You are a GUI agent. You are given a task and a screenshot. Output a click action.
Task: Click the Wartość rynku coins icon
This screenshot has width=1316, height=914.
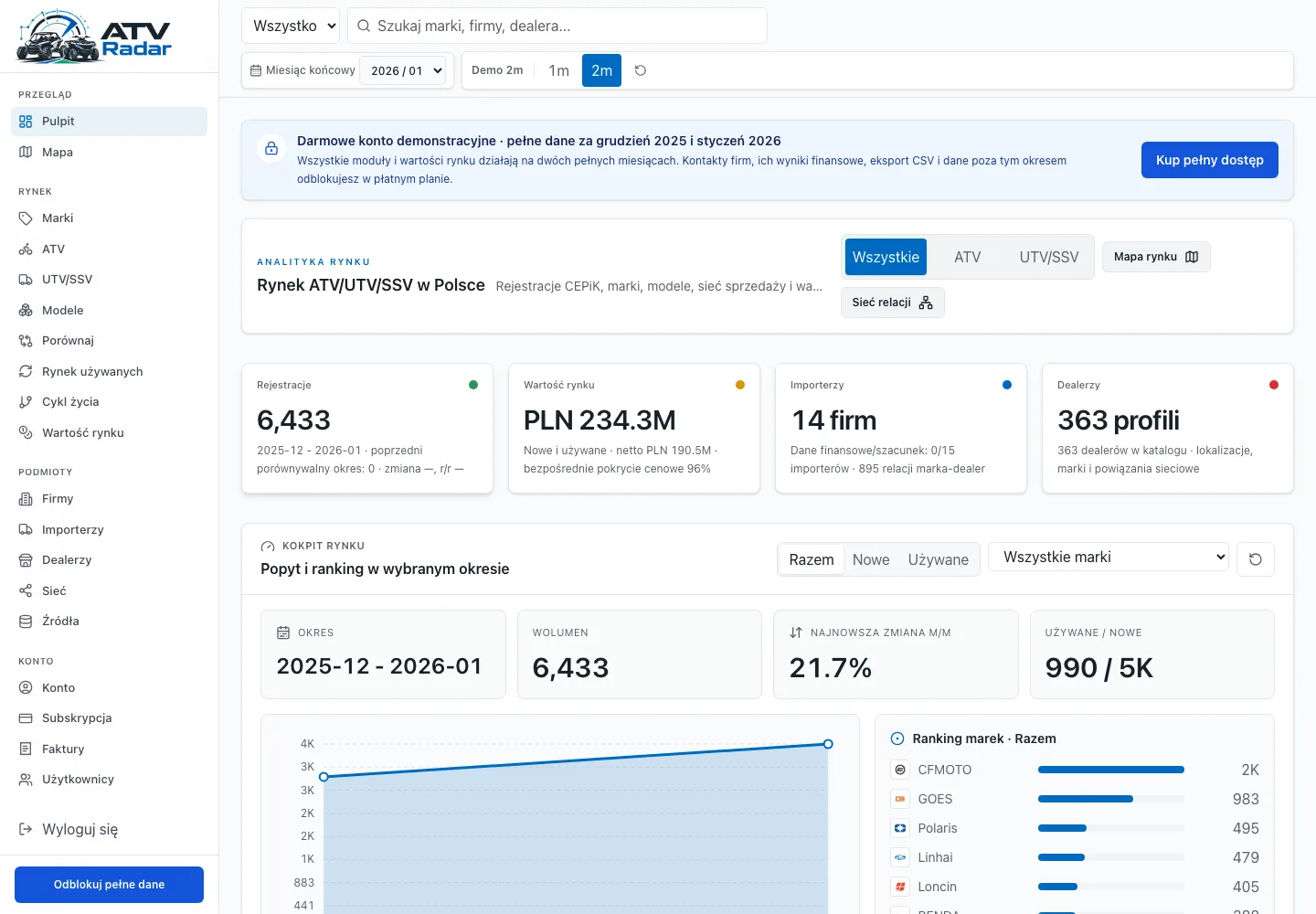(x=26, y=433)
